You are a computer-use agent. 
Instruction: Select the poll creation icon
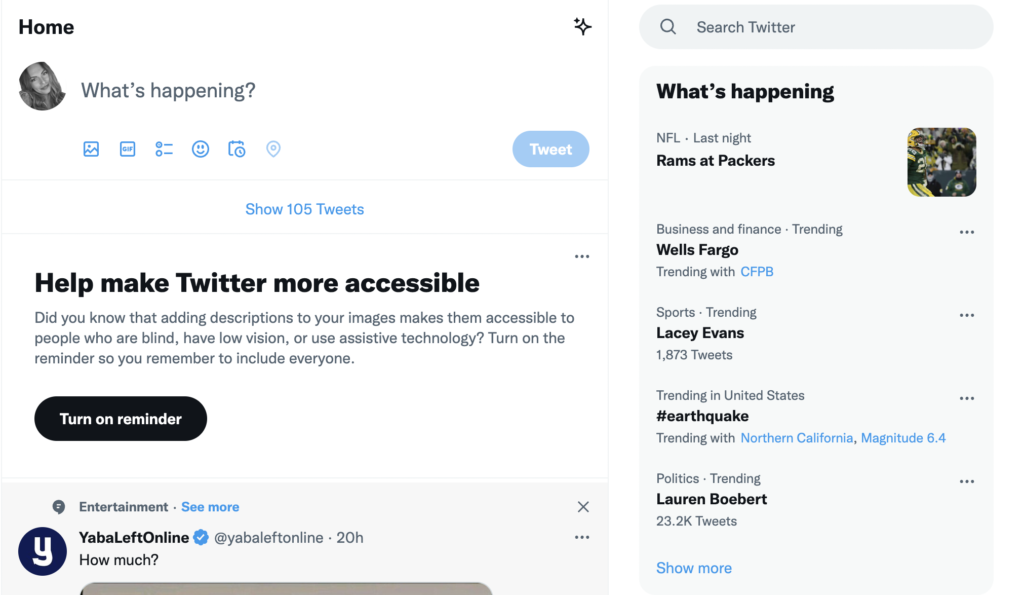164,148
